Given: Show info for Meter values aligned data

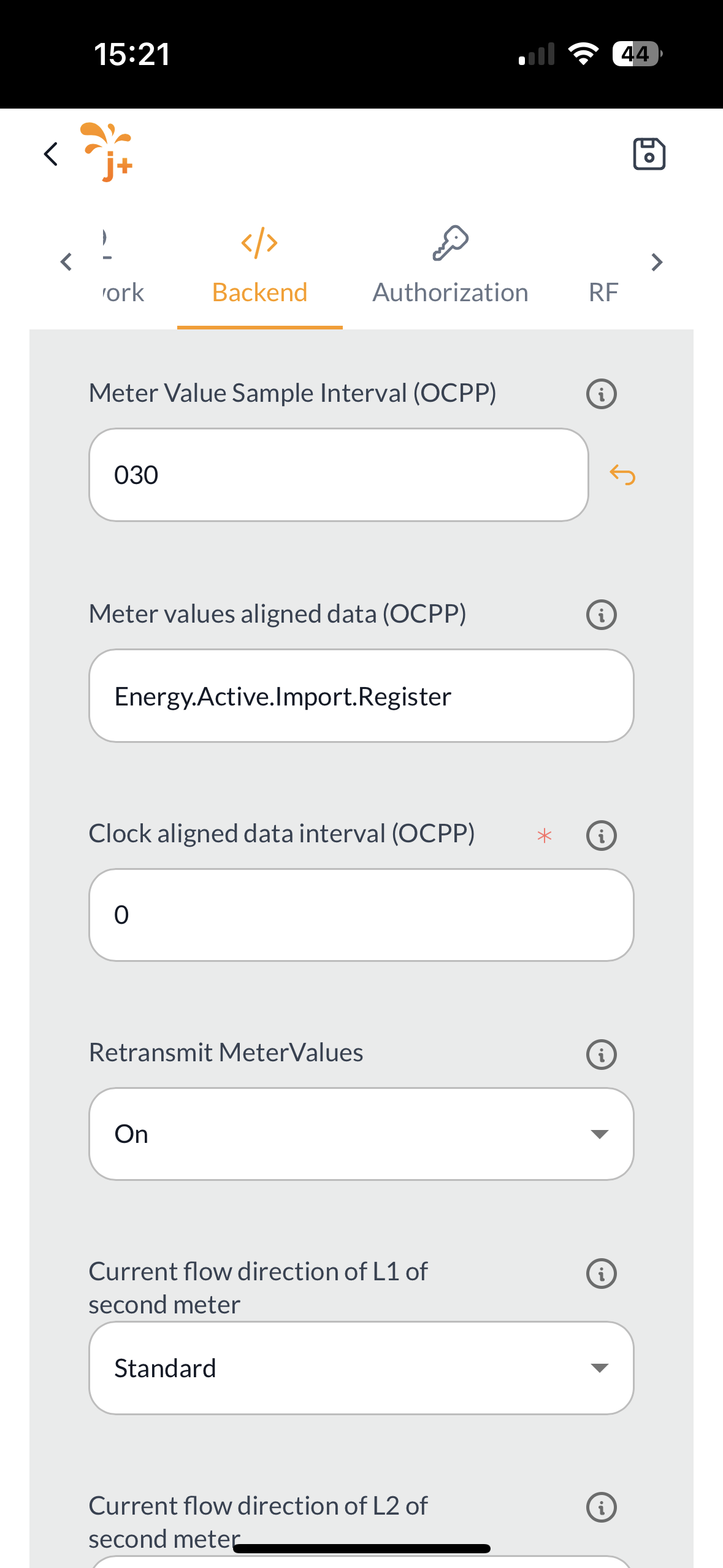Looking at the screenshot, I should (x=601, y=615).
